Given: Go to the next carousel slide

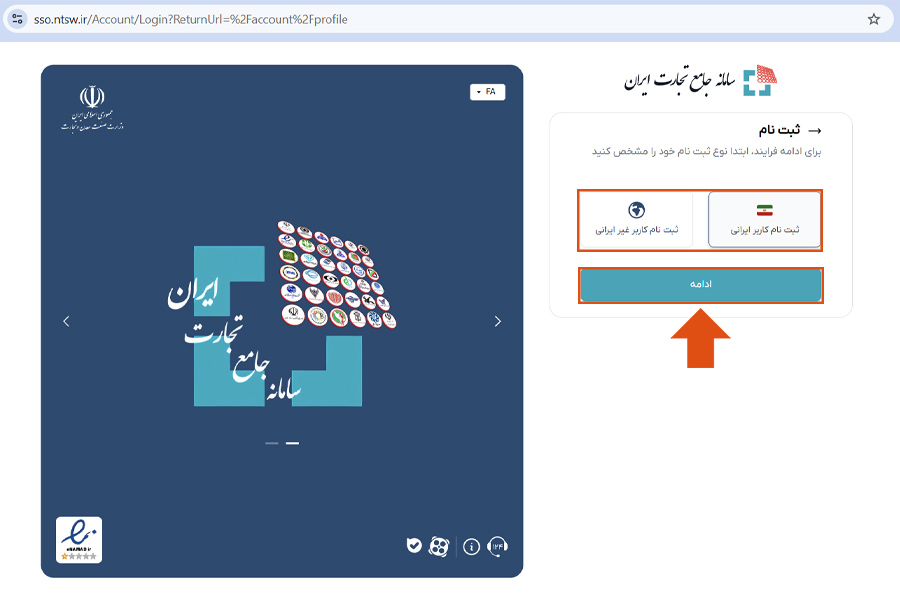Looking at the screenshot, I should click(498, 322).
